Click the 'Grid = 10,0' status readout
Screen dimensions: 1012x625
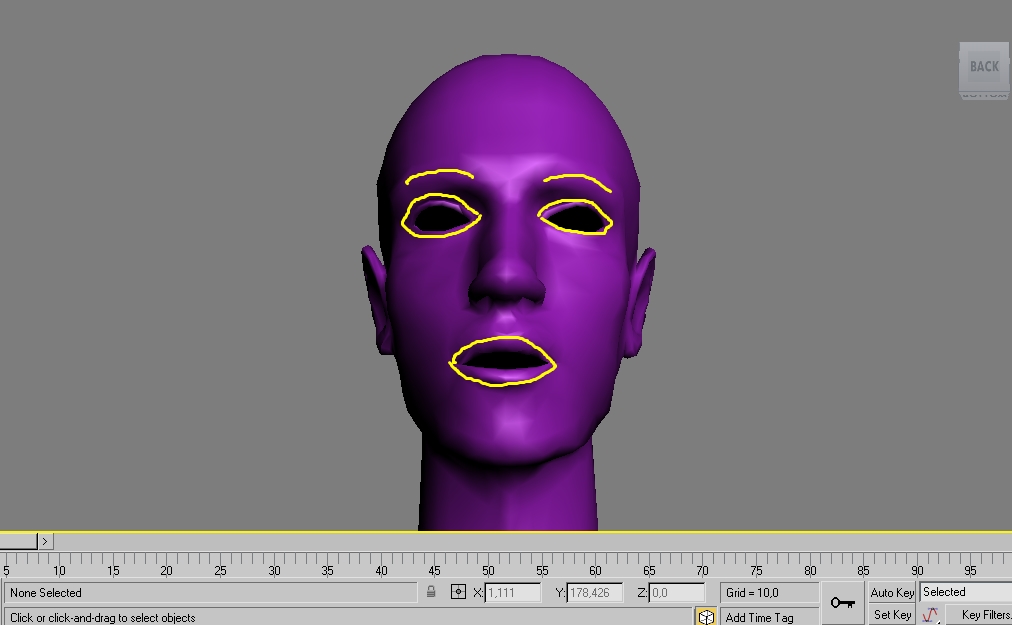click(769, 592)
